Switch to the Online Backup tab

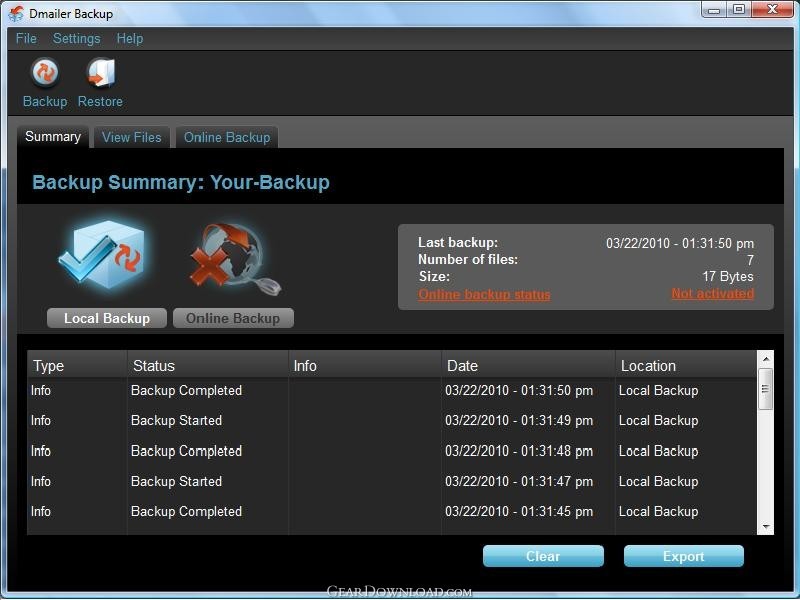226,137
